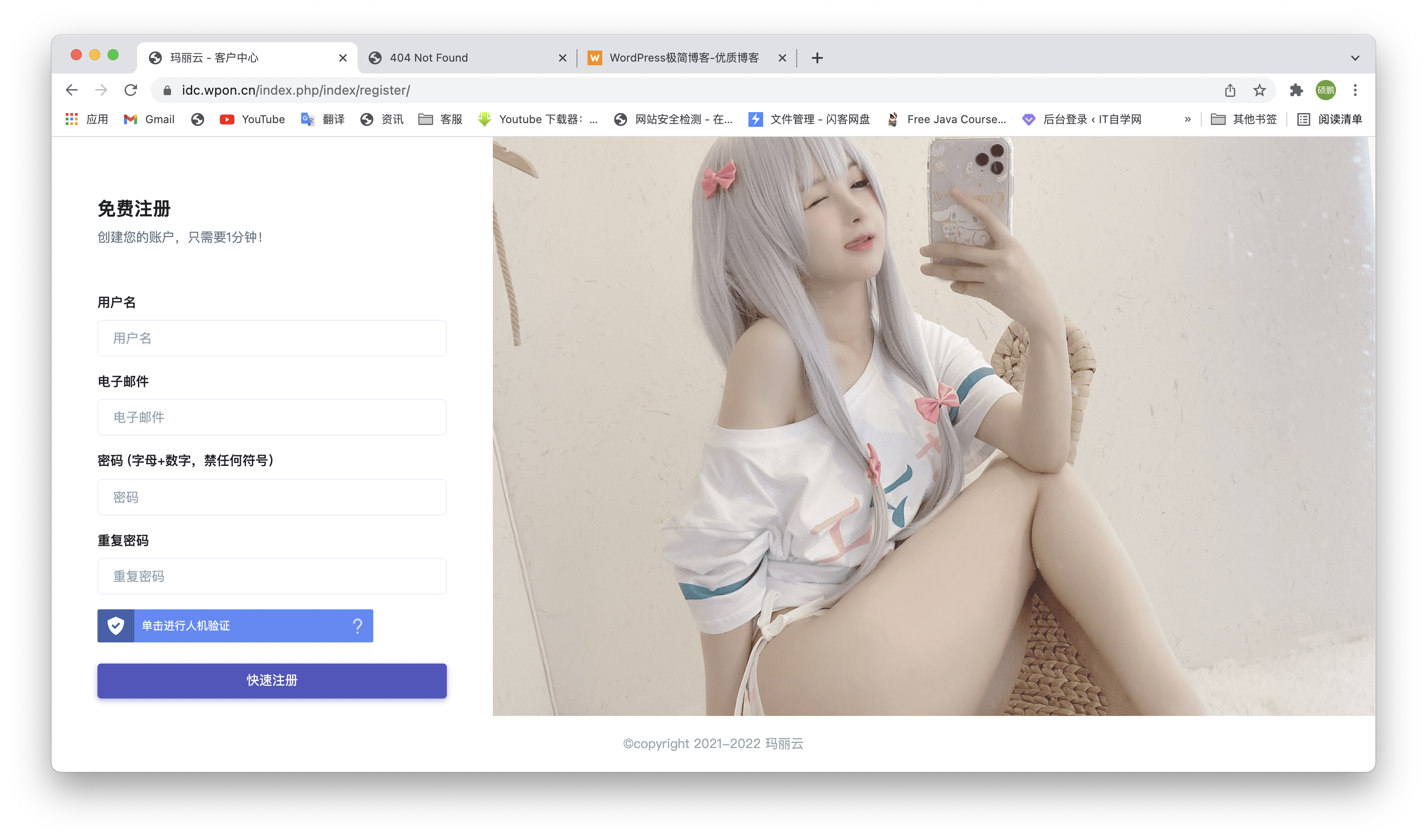Open the Gmail bookmark
Image resolution: width=1427 pixels, height=840 pixels.
click(149, 119)
